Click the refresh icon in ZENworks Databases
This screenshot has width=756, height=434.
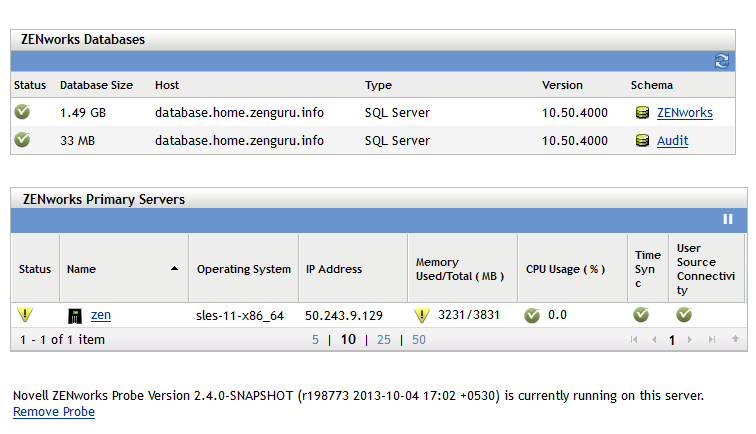click(x=722, y=61)
